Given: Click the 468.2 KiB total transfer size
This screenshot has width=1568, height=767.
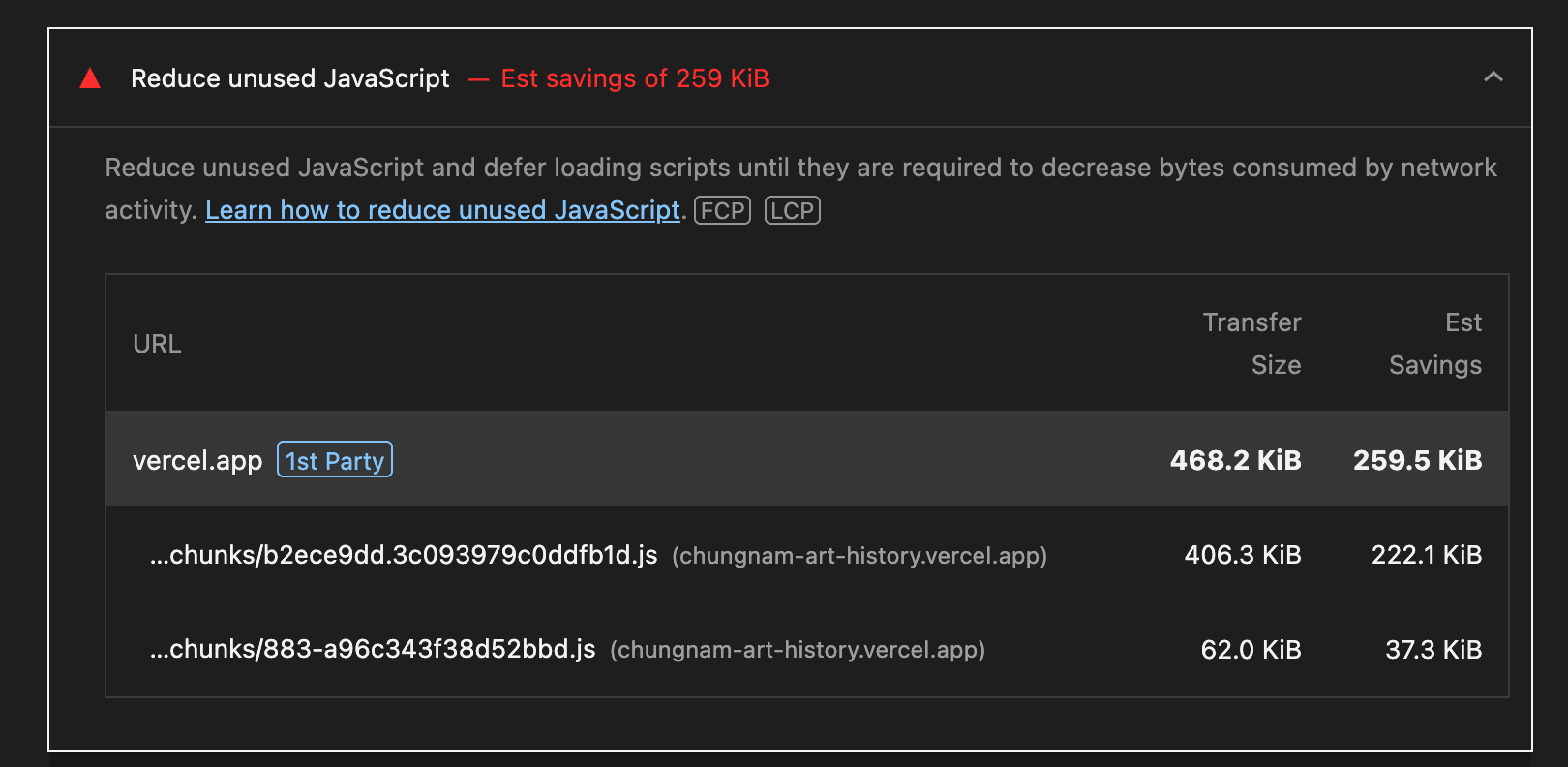Looking at the screenshot, I should coord(1235,460).
